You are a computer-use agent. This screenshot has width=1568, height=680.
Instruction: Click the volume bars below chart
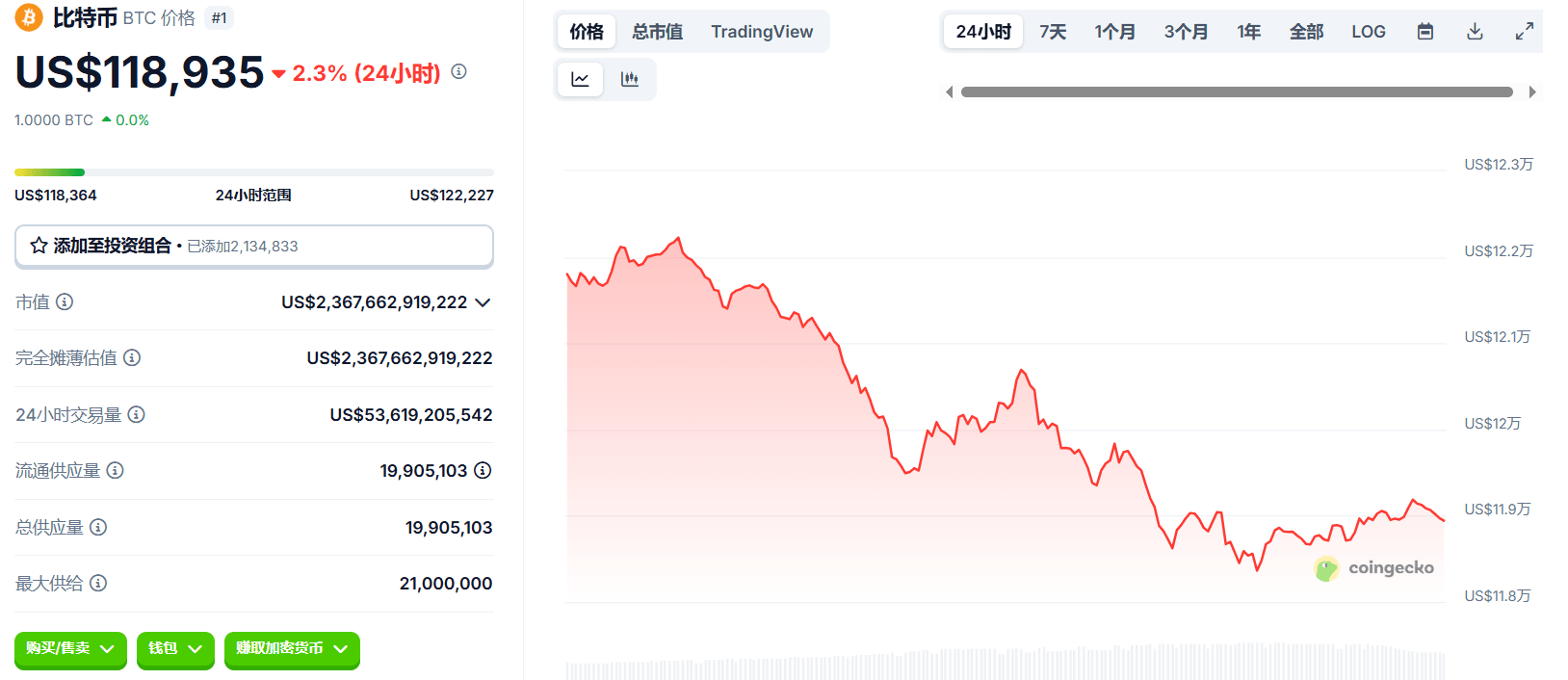(1006, 663)
